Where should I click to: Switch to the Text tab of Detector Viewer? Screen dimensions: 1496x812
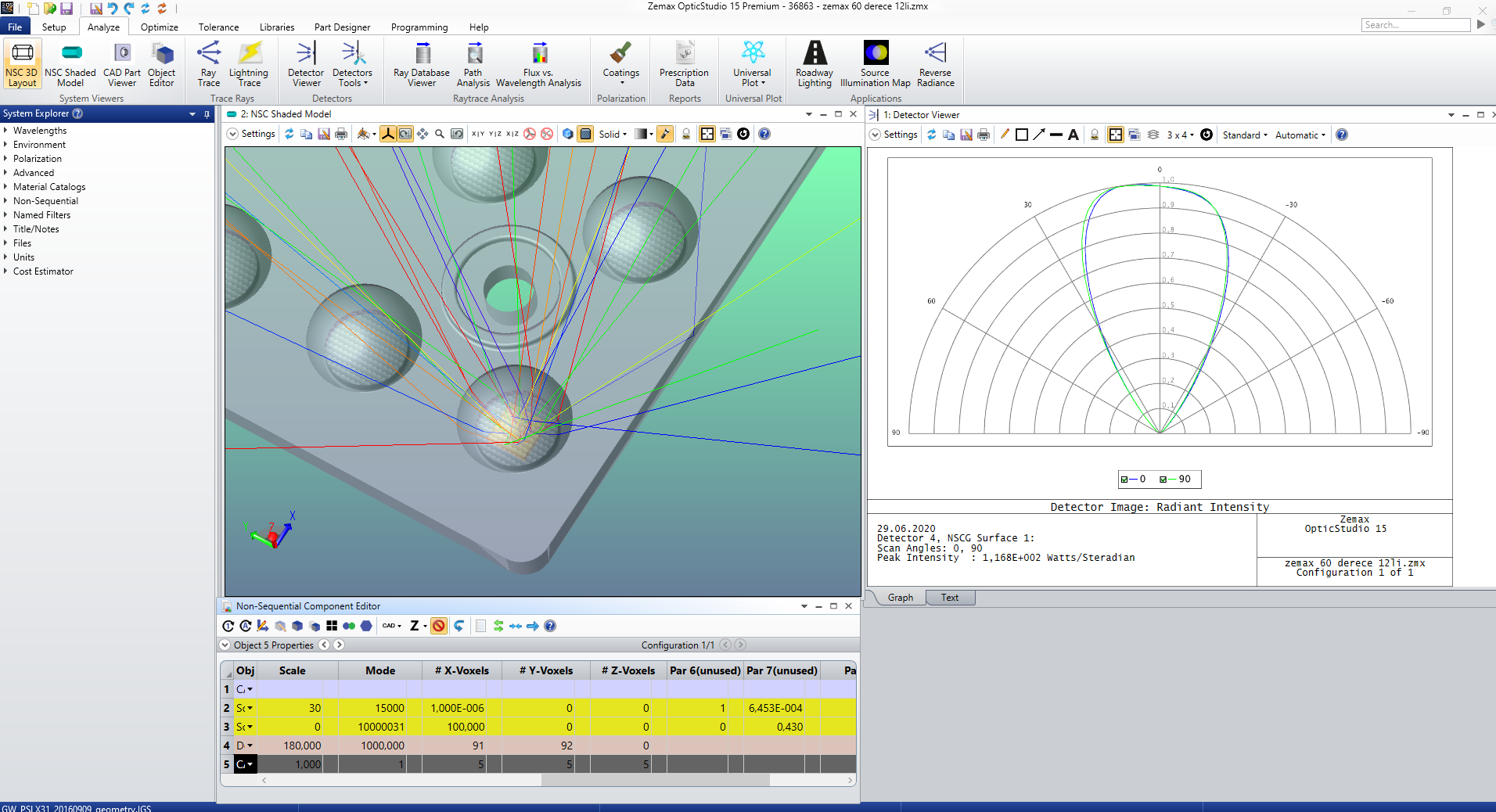pyautogui.click(x=950, y=598)
